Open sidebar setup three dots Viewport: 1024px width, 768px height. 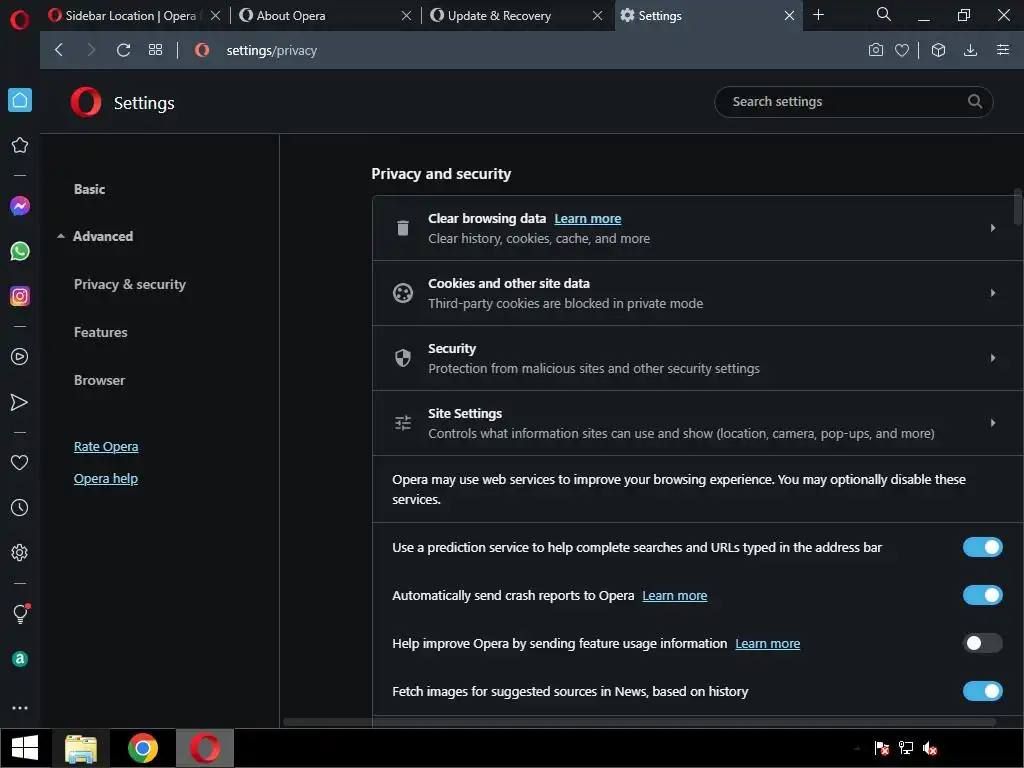(20, 708)
